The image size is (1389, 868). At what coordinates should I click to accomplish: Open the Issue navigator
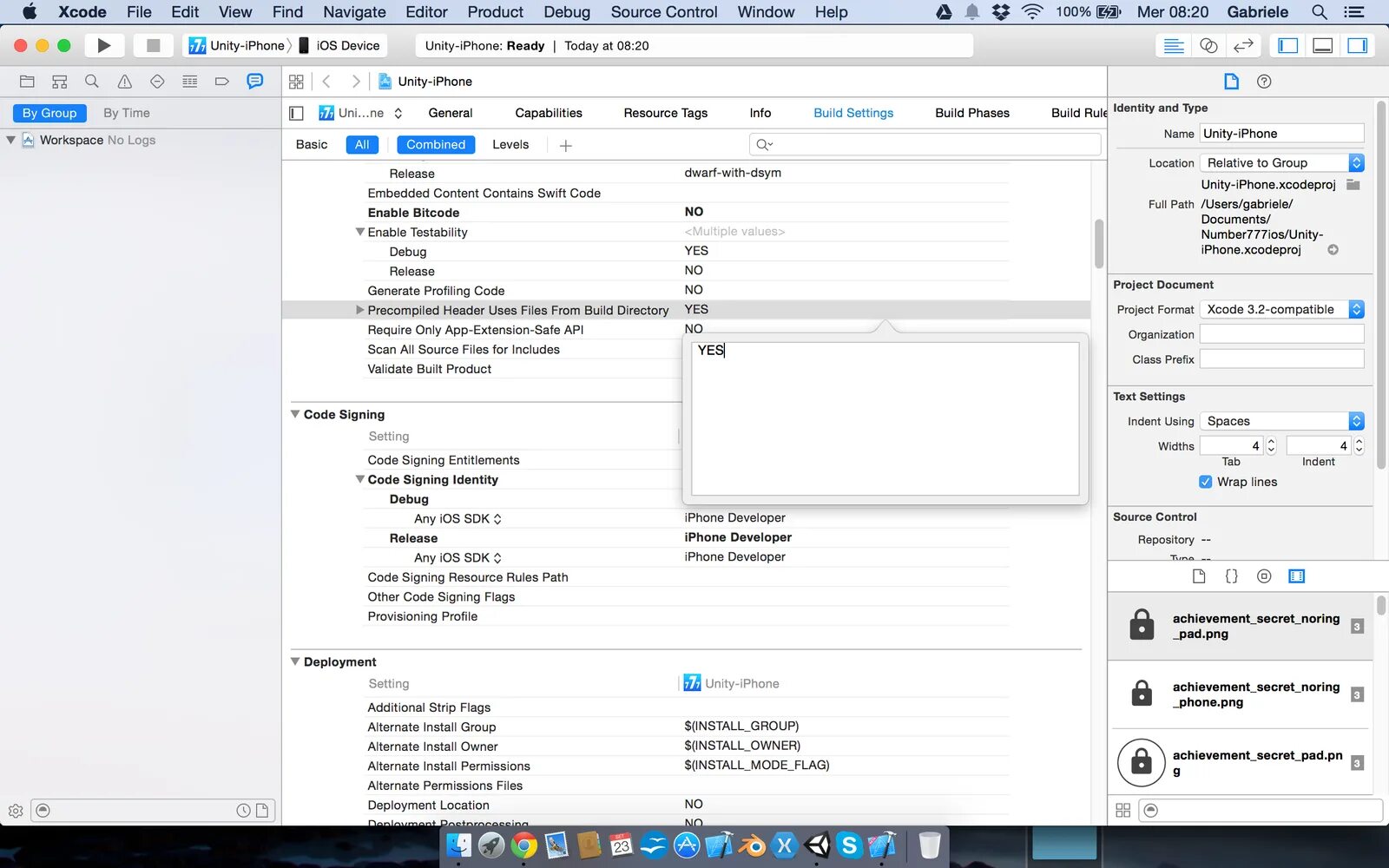(x=125, y=82)
